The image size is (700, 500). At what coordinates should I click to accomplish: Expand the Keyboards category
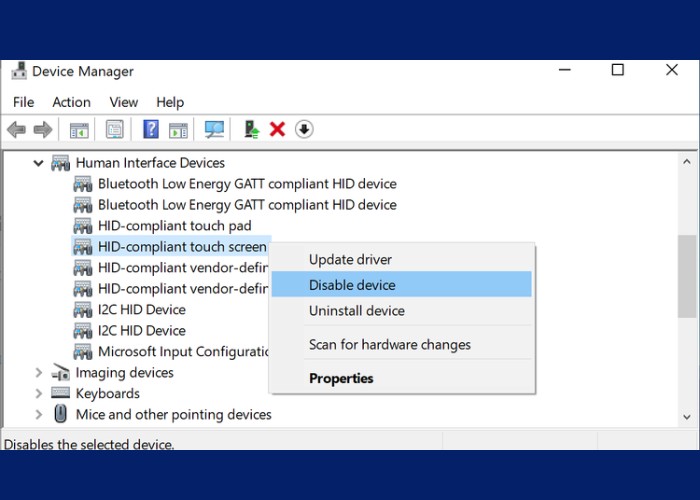point(39,394)
